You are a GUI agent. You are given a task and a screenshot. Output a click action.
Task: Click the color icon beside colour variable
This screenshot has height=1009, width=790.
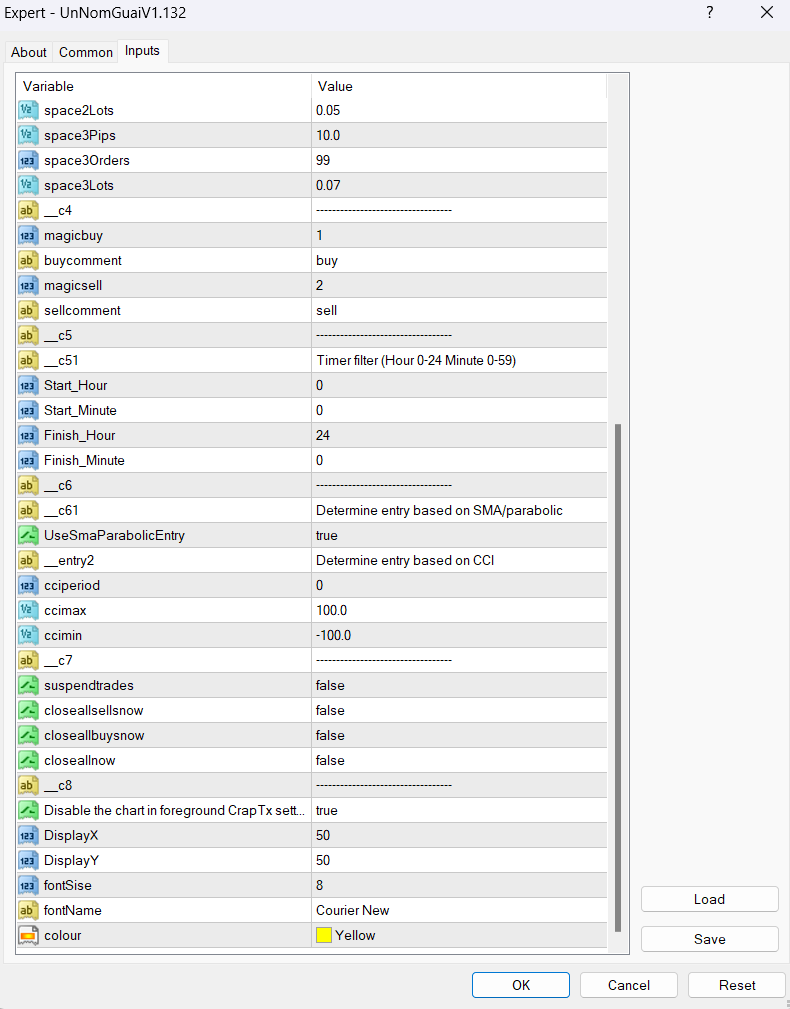(28, 935)
